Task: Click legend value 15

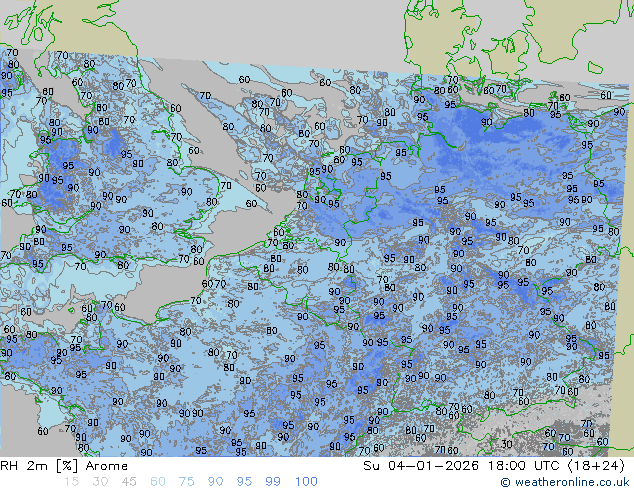Action: click(71, 482)
